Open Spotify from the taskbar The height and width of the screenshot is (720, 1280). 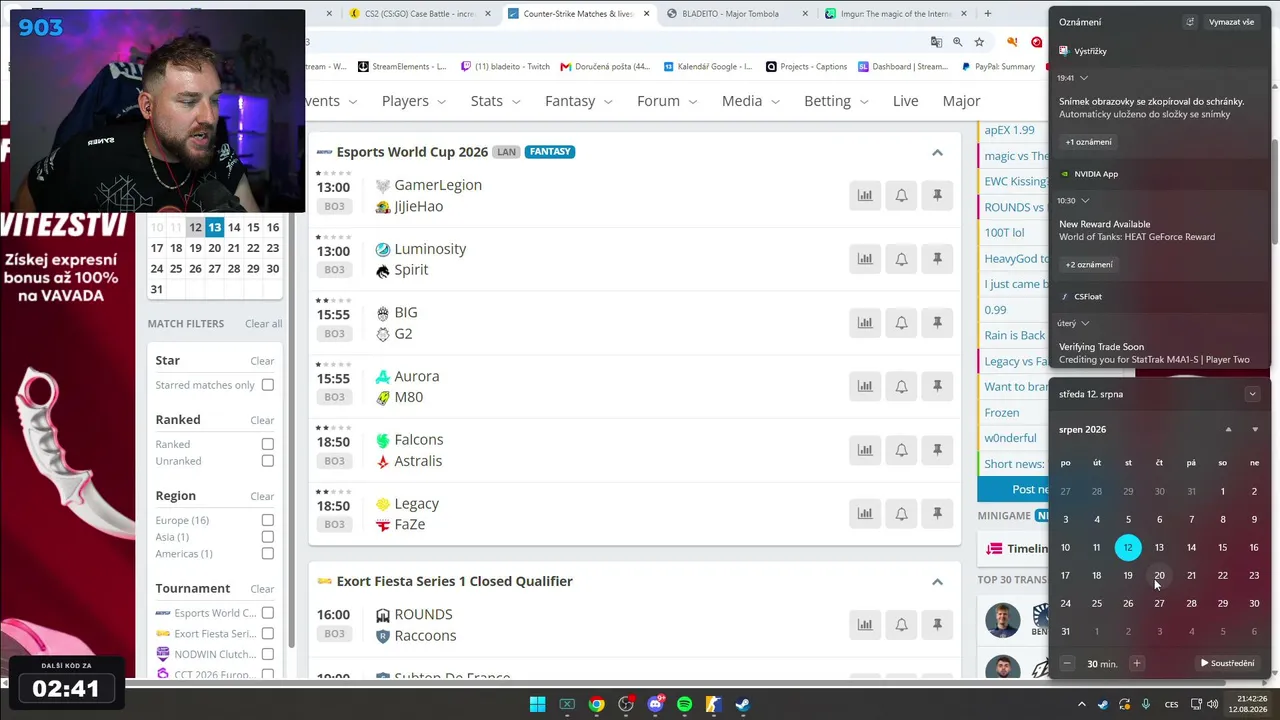pyautogui.click(x=684, y=704)
